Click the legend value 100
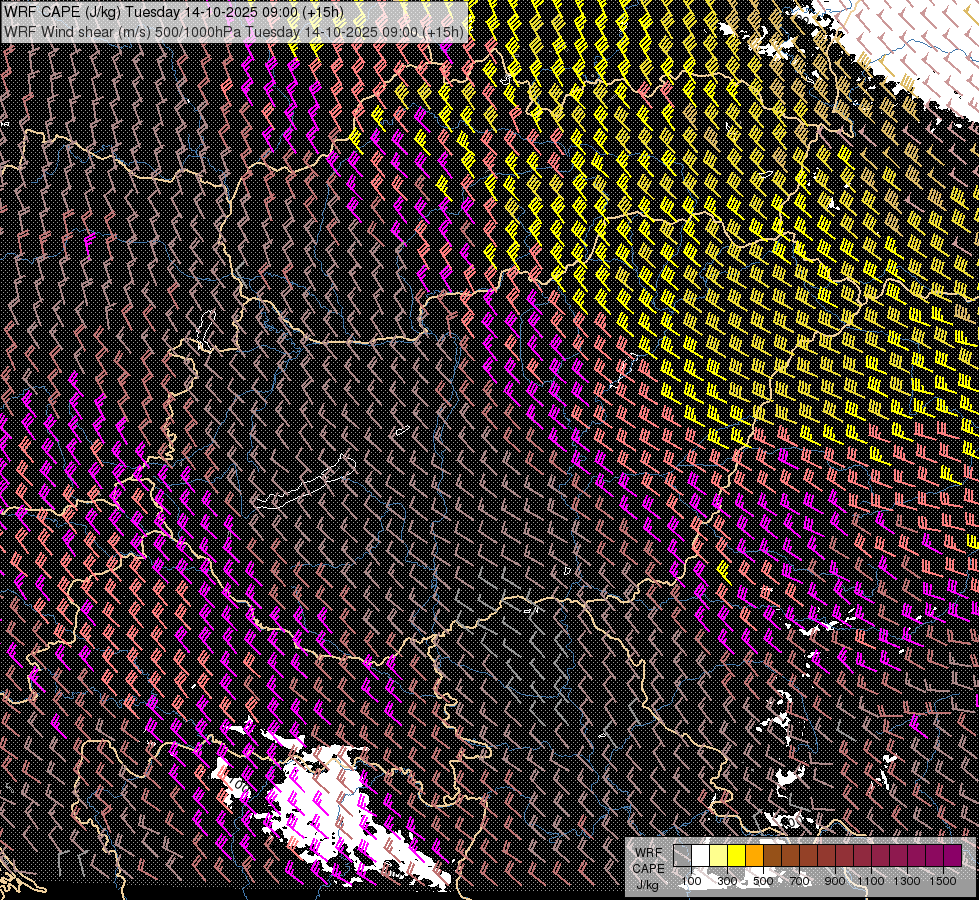Image resolution: width=979 pixels, height=900 pixels. tap(691, 881)
